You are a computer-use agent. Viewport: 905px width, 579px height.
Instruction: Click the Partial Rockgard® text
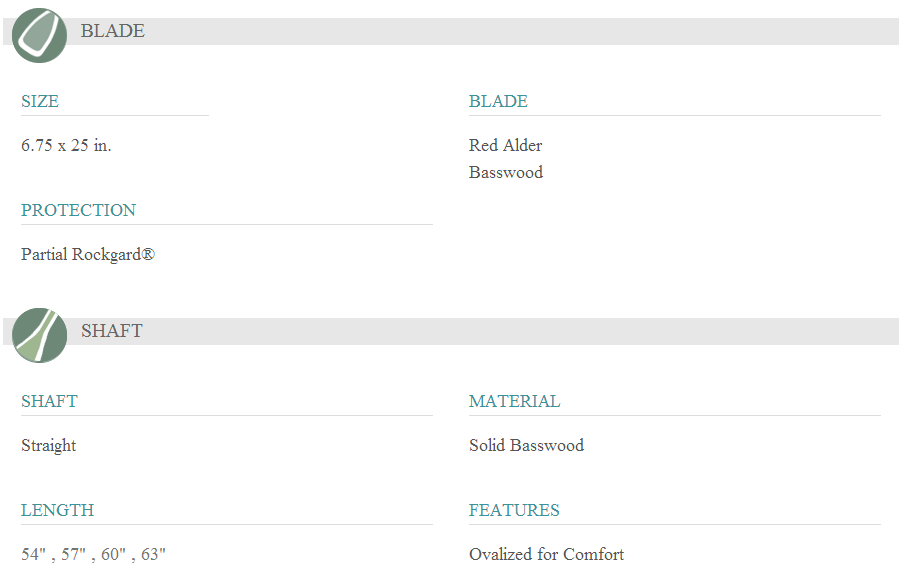point(88,254)
